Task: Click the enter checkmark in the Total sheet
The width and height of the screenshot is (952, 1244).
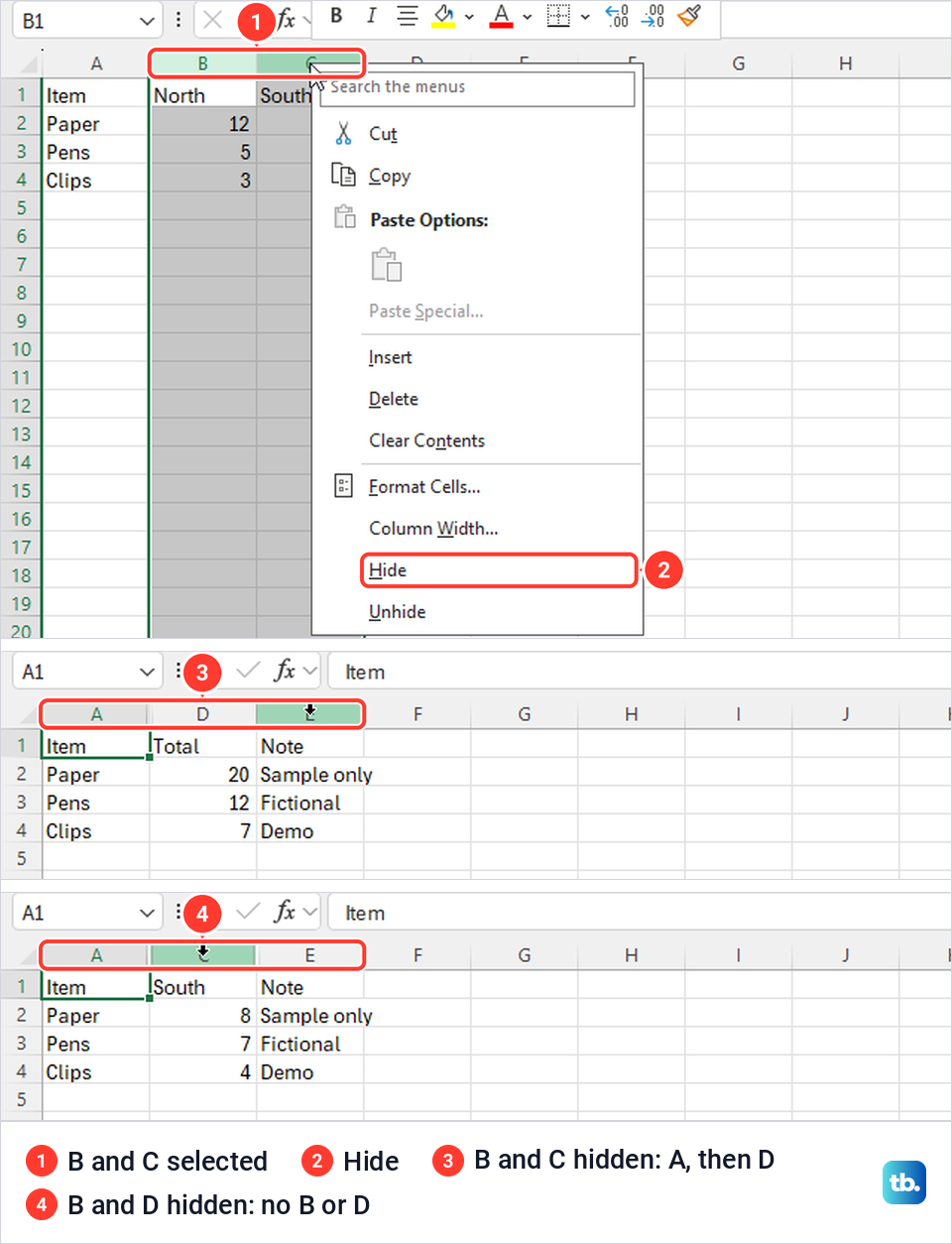Action: click(248, 672)
